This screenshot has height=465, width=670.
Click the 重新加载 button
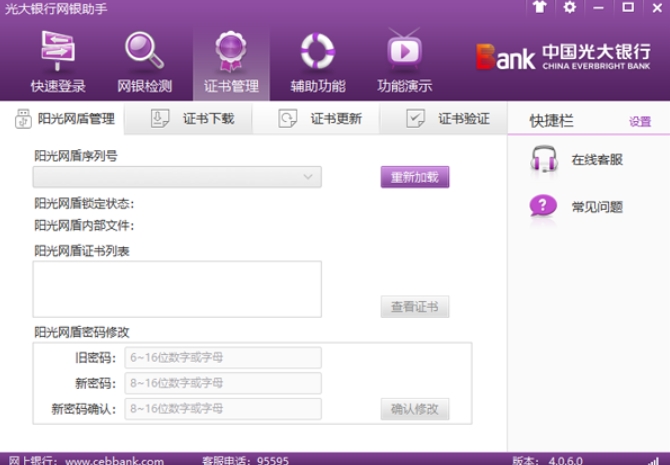click(x=414, y=177)
